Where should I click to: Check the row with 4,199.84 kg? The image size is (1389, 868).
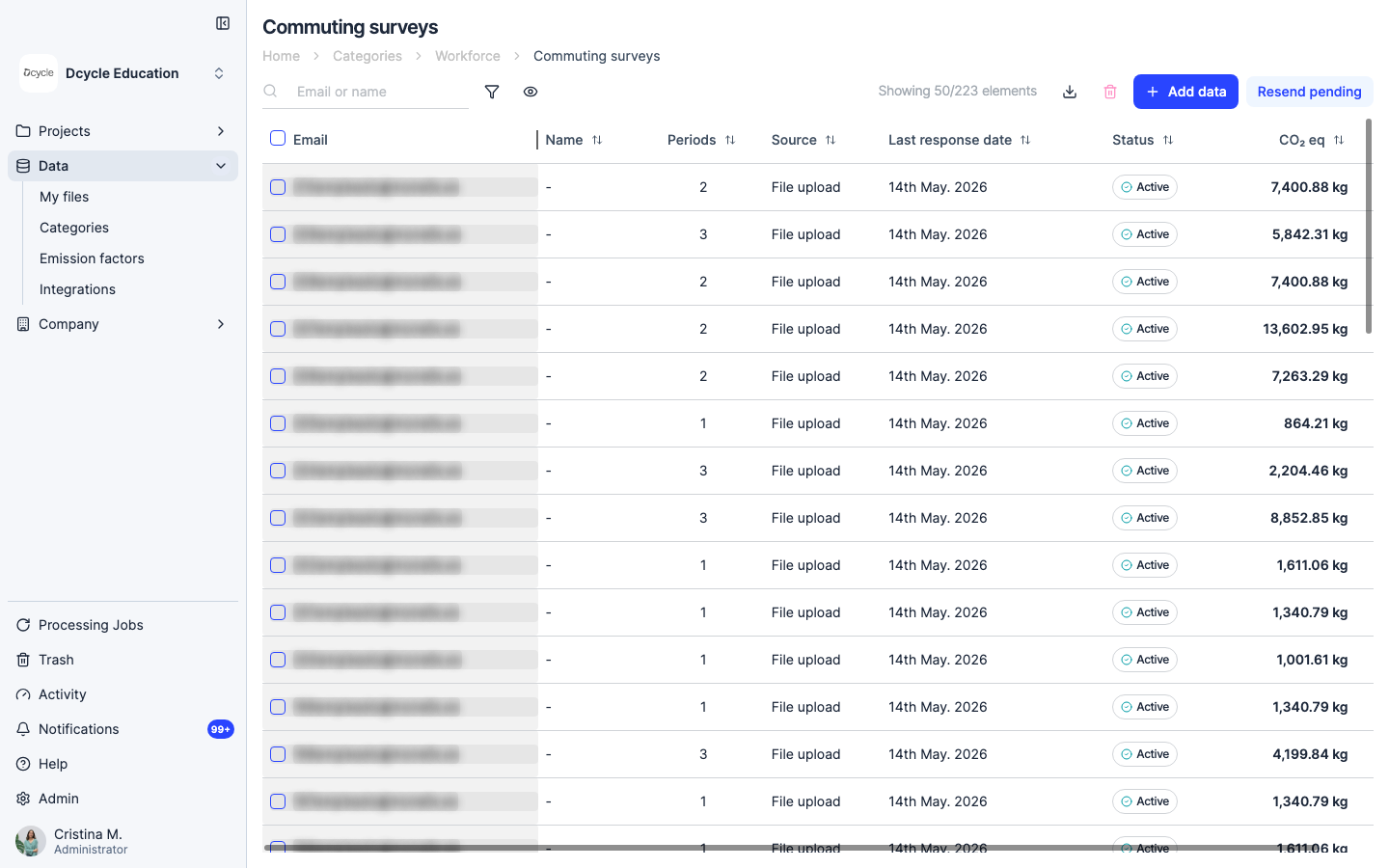click(278, 754)
